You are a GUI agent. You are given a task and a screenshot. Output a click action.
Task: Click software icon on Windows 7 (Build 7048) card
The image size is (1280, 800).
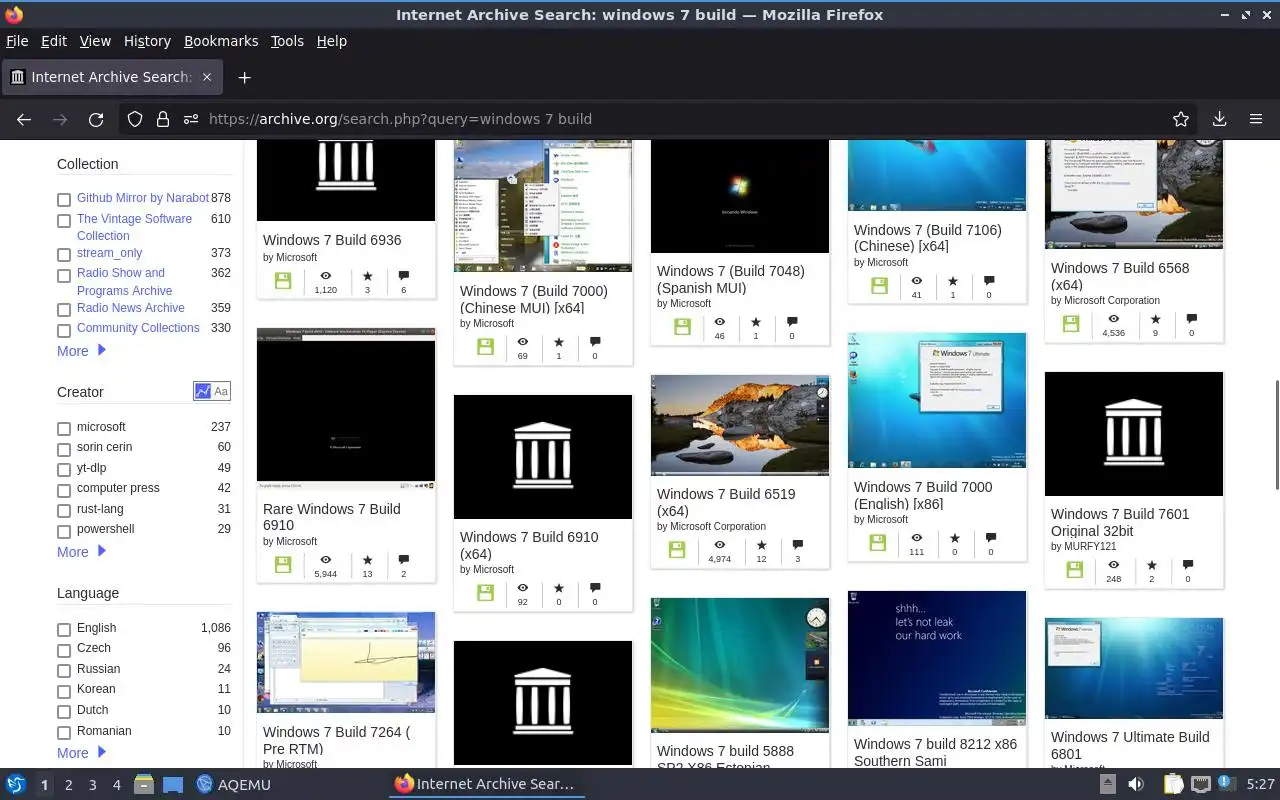[x=683, y=327]
